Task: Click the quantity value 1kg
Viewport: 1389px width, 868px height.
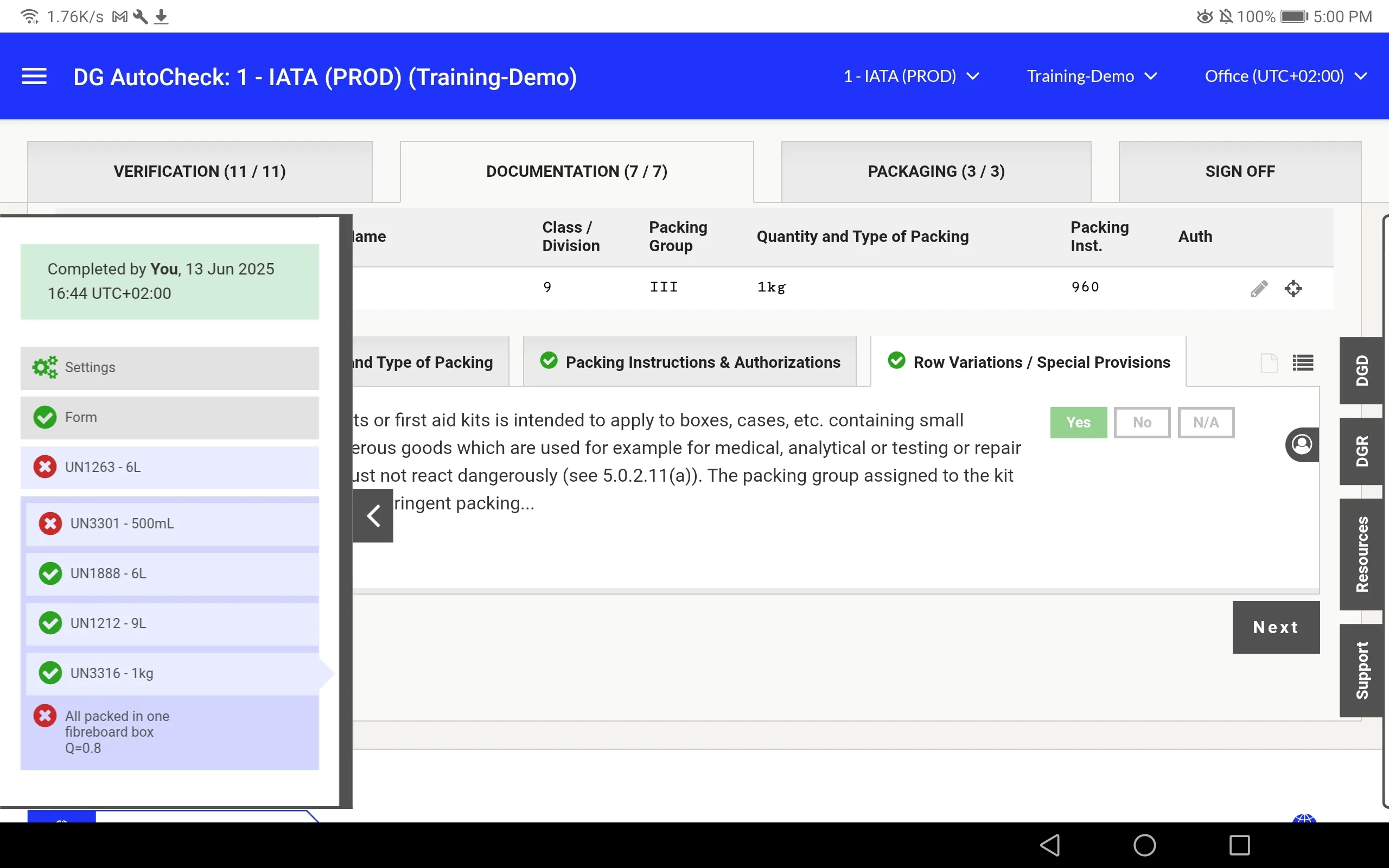Action: click(x=771, y=287)
